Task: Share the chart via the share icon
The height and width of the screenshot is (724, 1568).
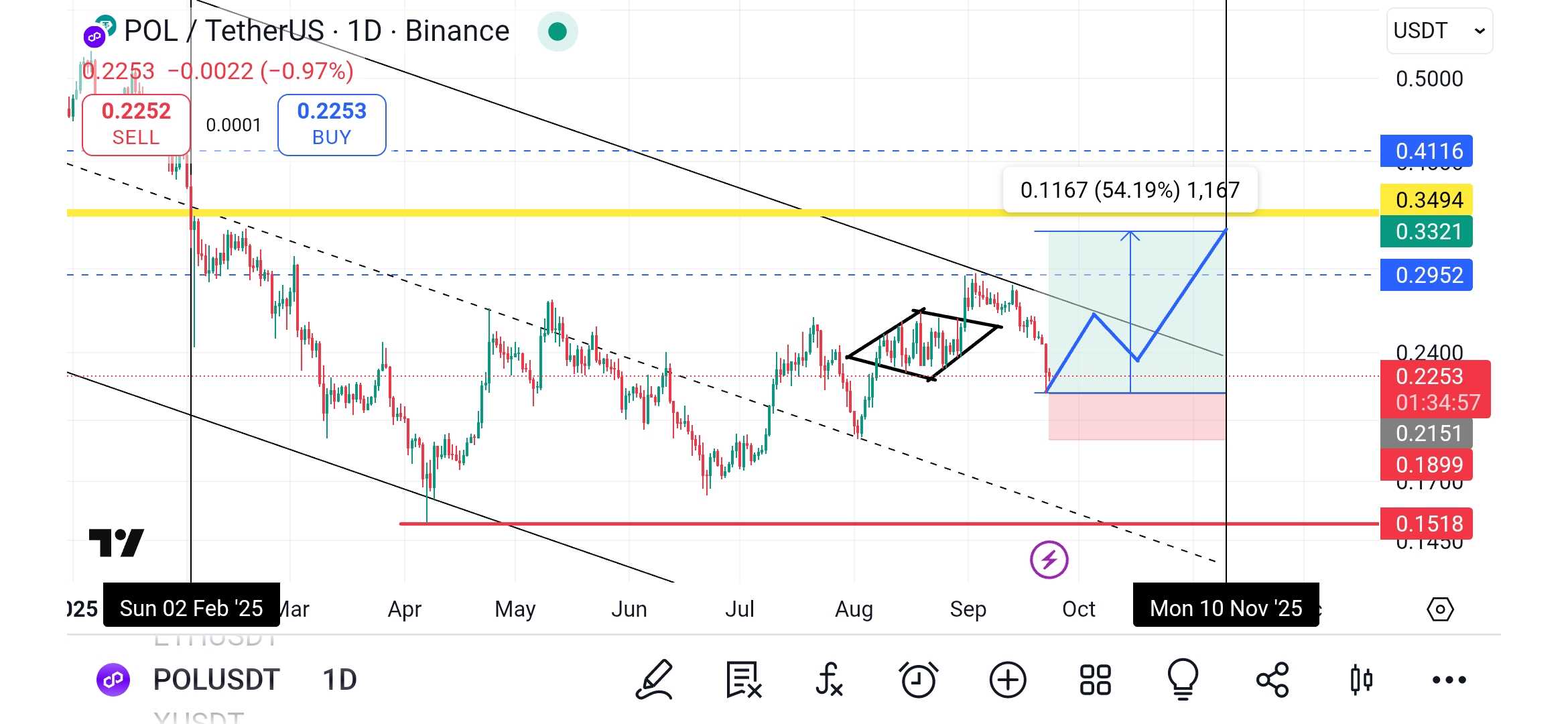Action: pos(1272,680)
